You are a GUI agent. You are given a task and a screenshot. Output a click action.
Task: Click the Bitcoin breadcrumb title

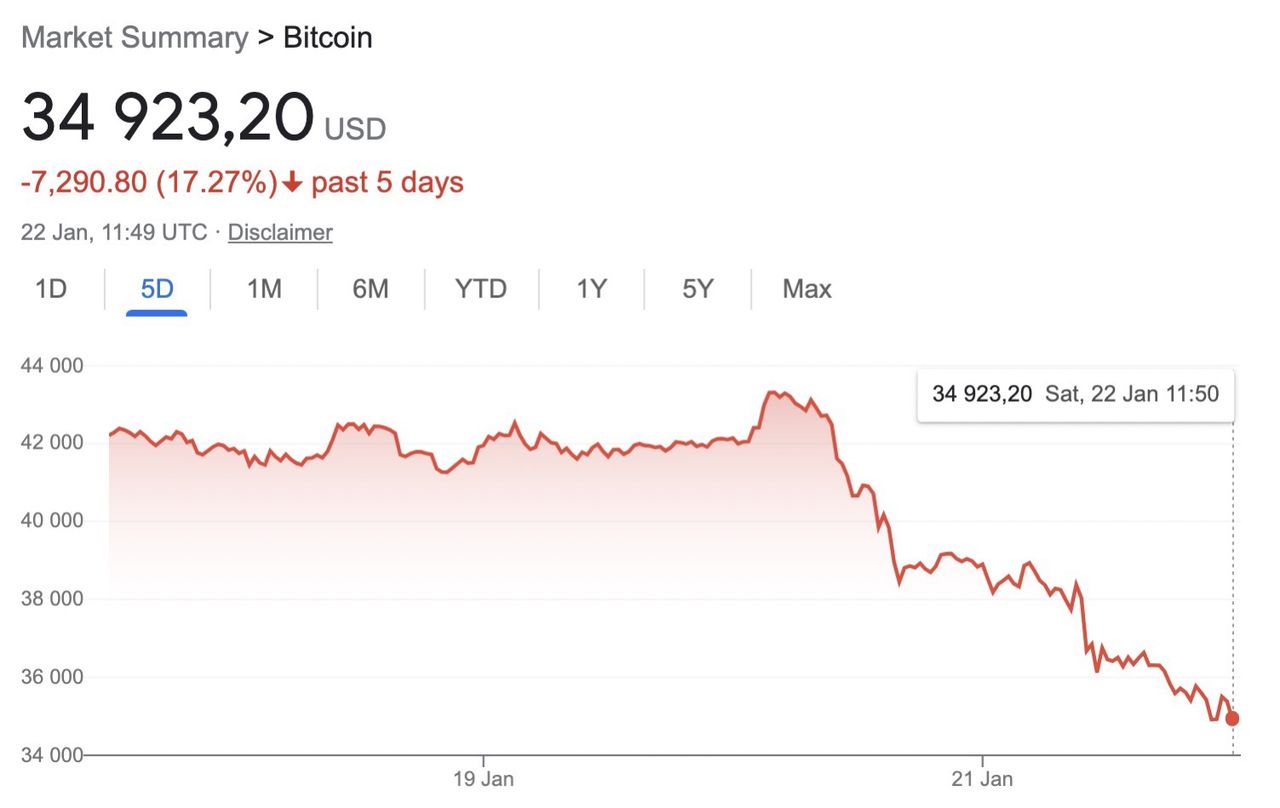[327, 38]
